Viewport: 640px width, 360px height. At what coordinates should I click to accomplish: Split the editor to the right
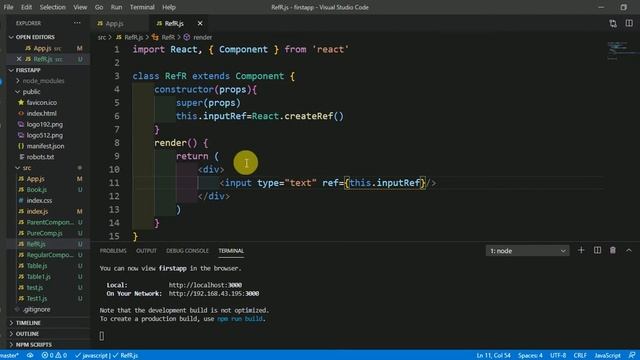pyautogui.click(x=629, y=23)
